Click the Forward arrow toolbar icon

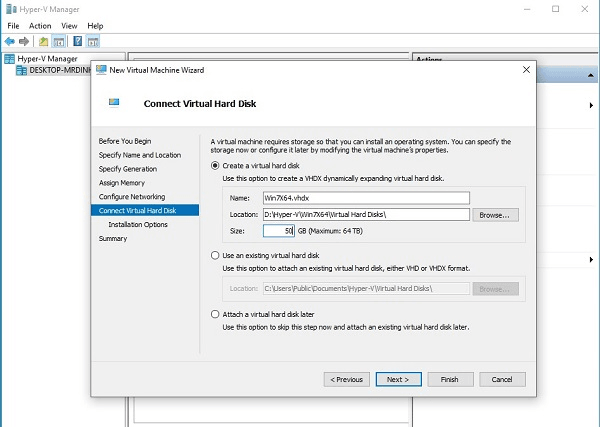[x=24, y=41]
